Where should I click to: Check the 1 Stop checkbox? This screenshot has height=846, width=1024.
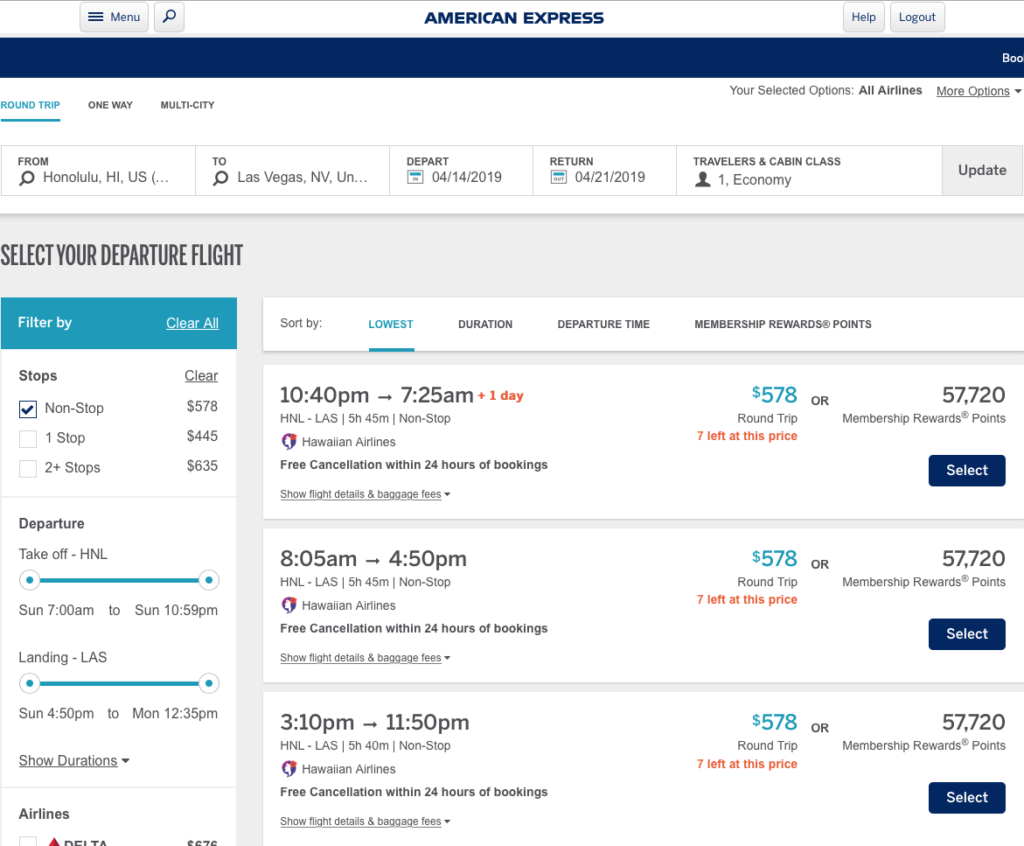tap(27, 439)
